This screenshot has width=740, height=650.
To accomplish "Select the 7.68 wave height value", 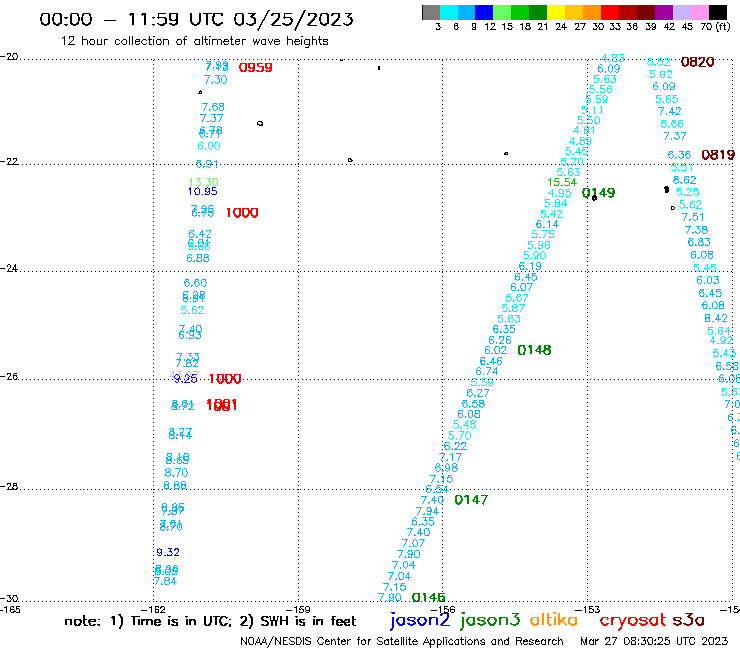I will tap(213, 107).
